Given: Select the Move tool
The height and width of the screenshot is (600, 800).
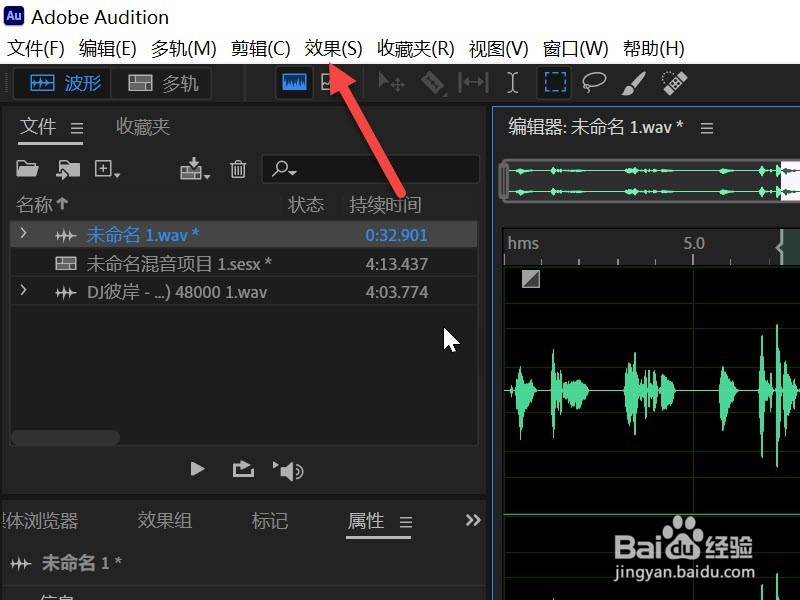Looking at the screenshot, I should coord(391,82).
